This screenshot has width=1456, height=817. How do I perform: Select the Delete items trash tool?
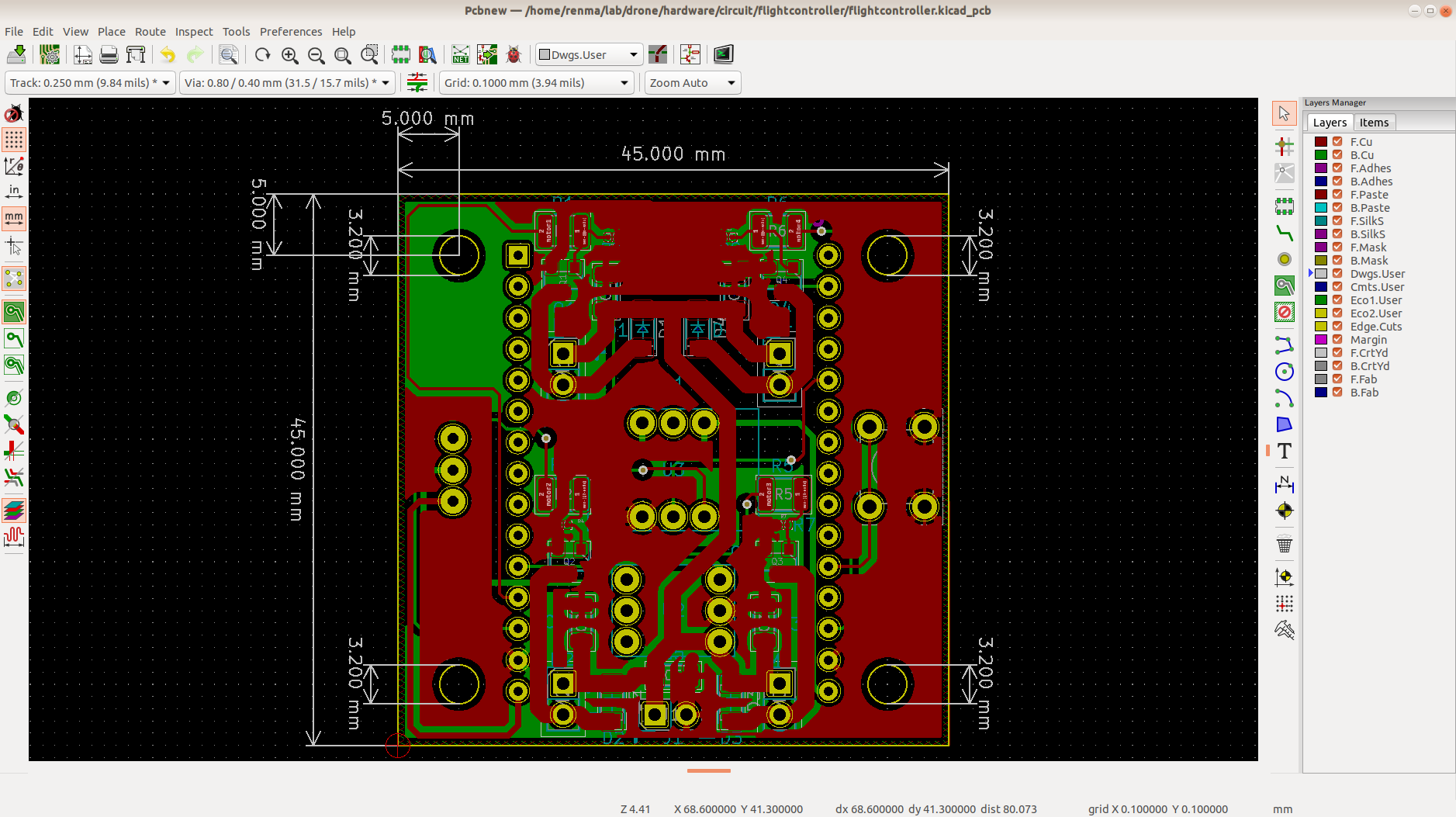pos(1285,544)
